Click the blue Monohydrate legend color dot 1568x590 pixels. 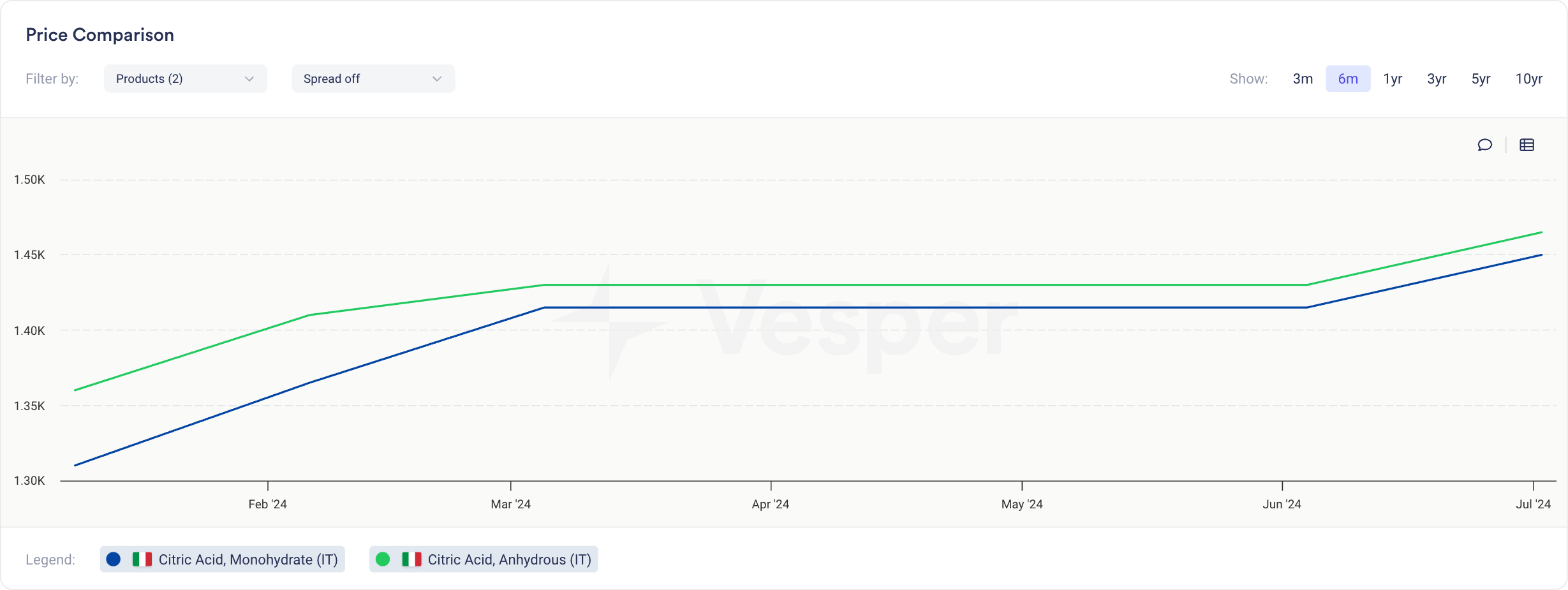114,559
